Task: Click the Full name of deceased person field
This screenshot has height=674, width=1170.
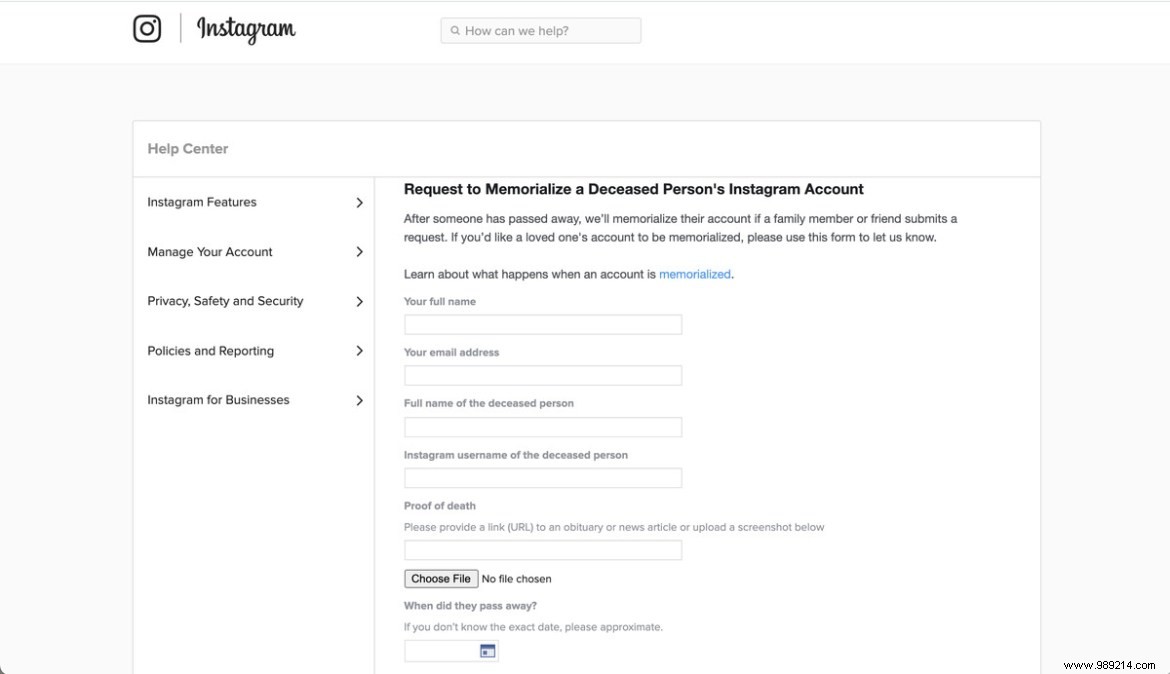Action: [x=542, y=426]
